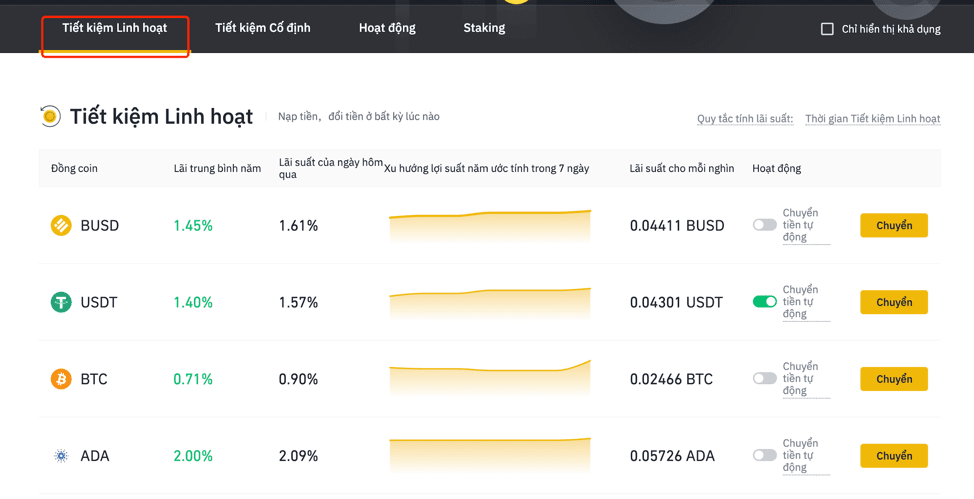Disable auto-transfer toggle for USDT
Viewport: 974px width, 499px height.
[x=765, y=302]
